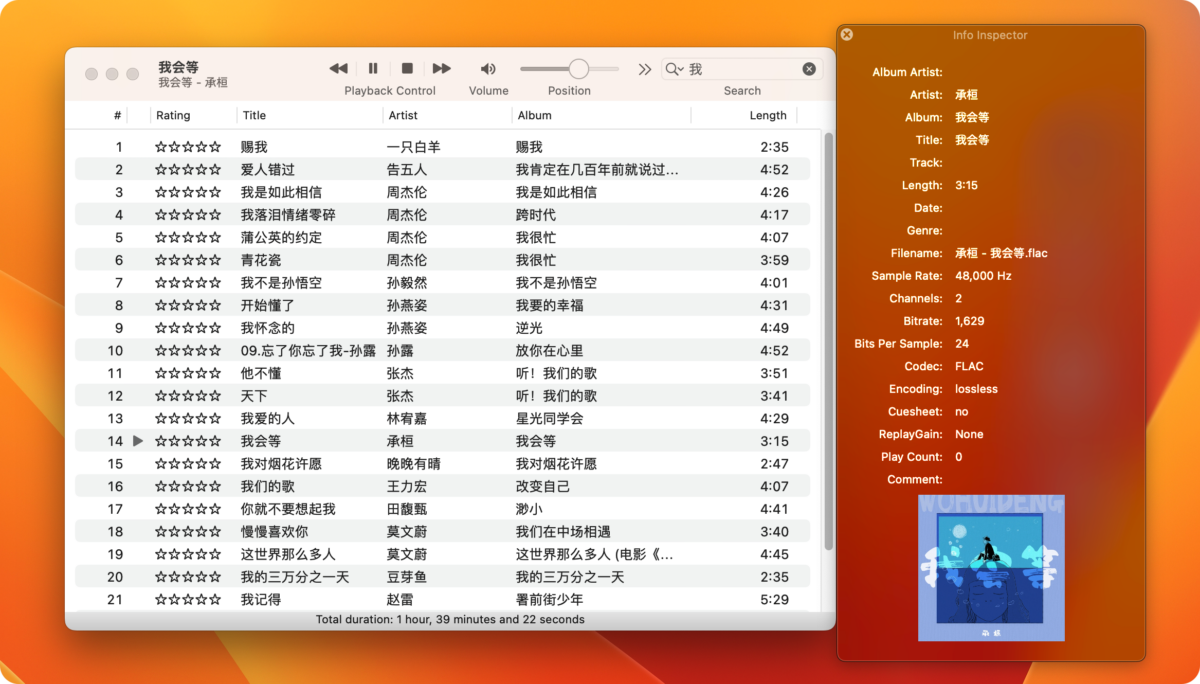Open the search magnifier options dropdown
This screenshot has height=684, width=1200.
[x=675, y=69]
